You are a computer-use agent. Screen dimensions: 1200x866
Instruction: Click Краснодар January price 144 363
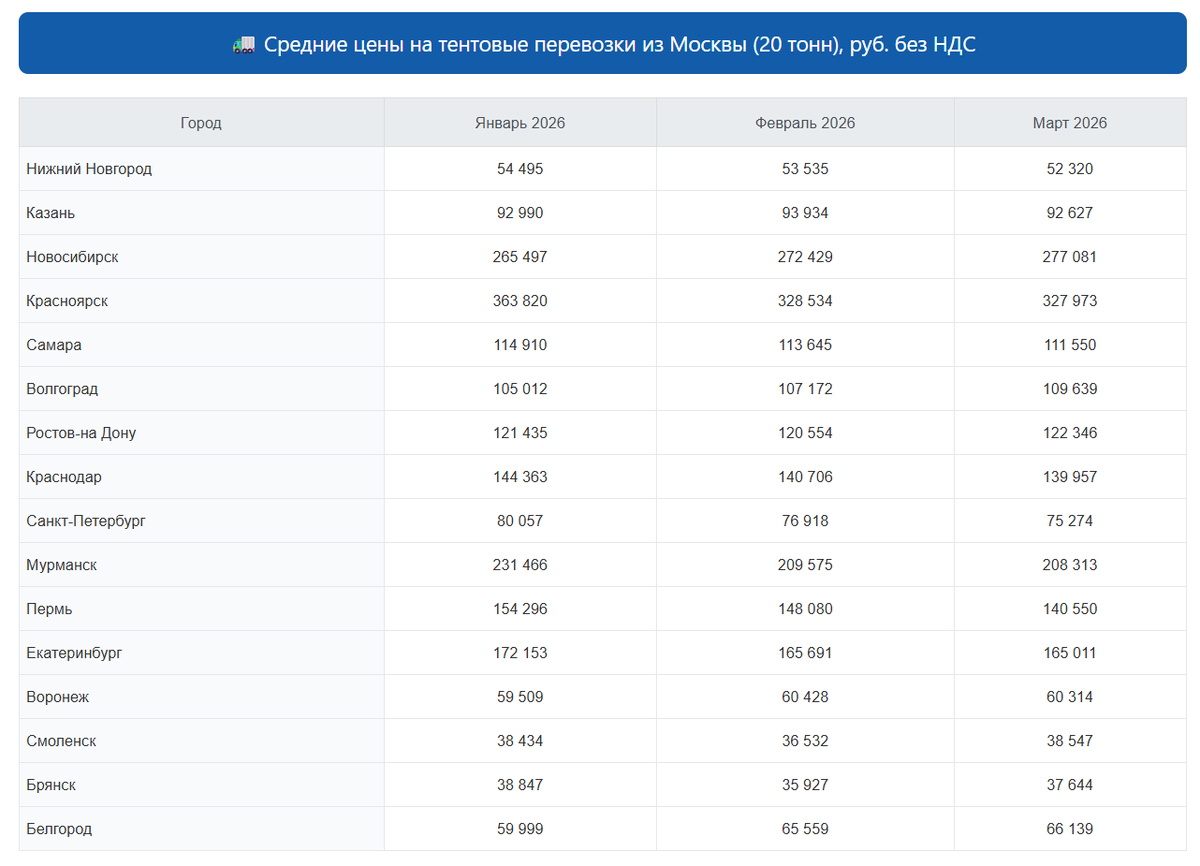pos(520,477)
